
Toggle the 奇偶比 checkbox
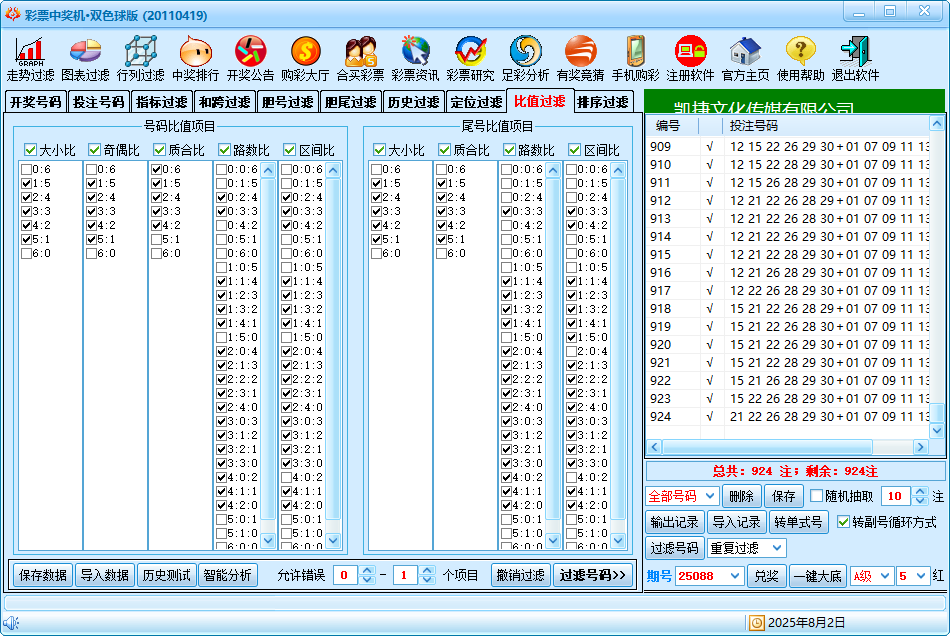(95, 150)
